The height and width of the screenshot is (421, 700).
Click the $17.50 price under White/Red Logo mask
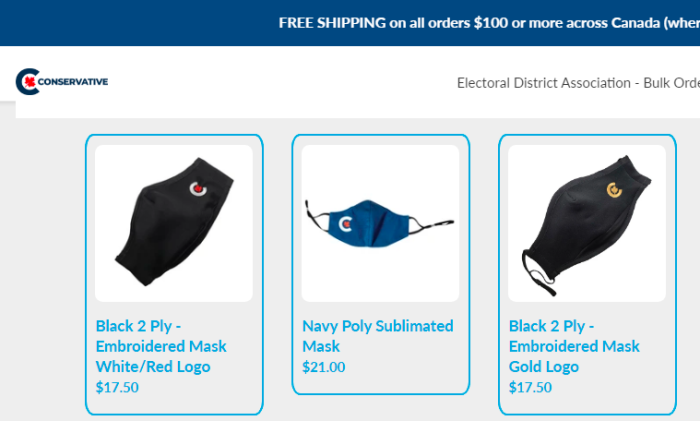[x=117, y=387]
